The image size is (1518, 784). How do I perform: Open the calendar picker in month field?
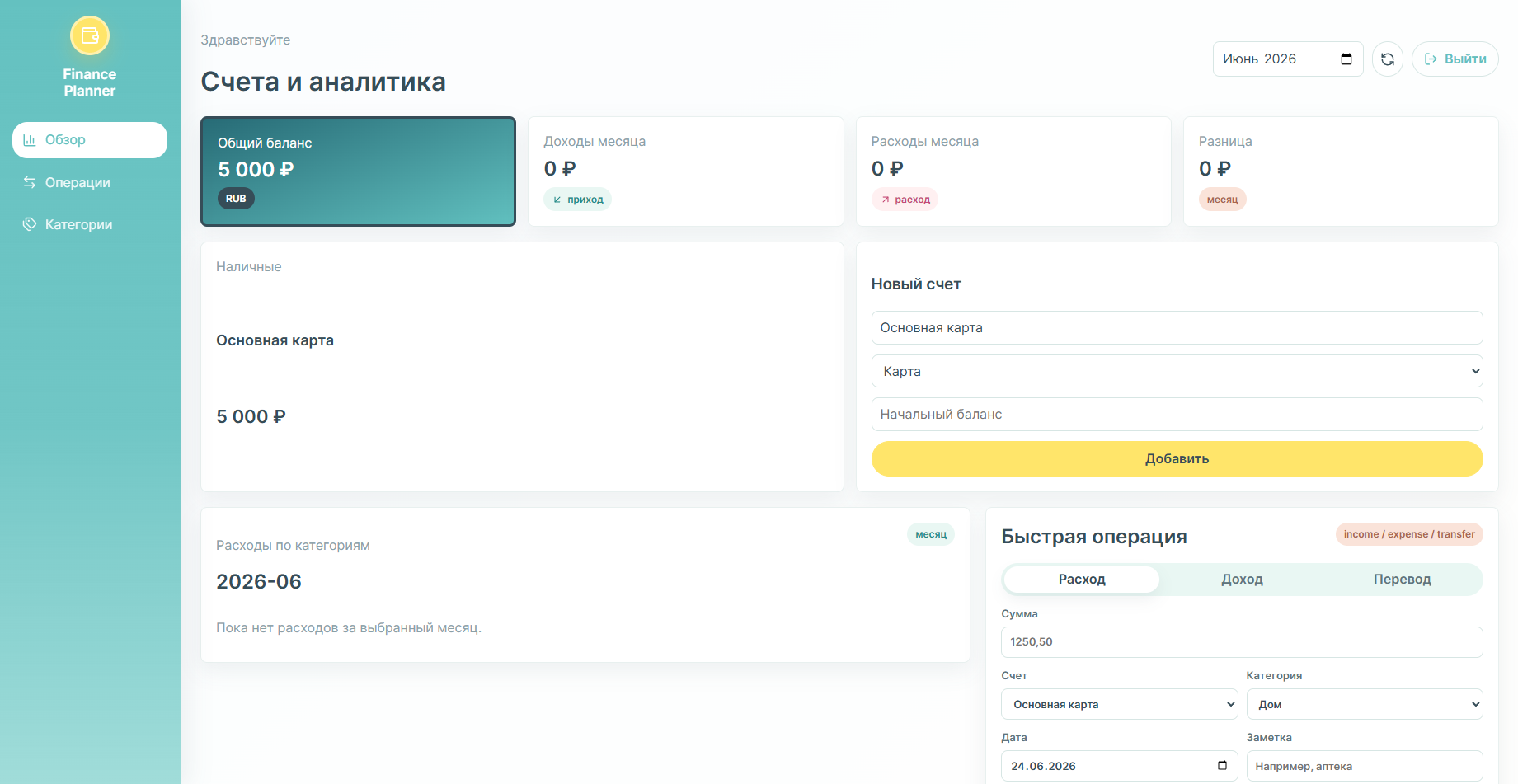click(x=1346, y=59)
